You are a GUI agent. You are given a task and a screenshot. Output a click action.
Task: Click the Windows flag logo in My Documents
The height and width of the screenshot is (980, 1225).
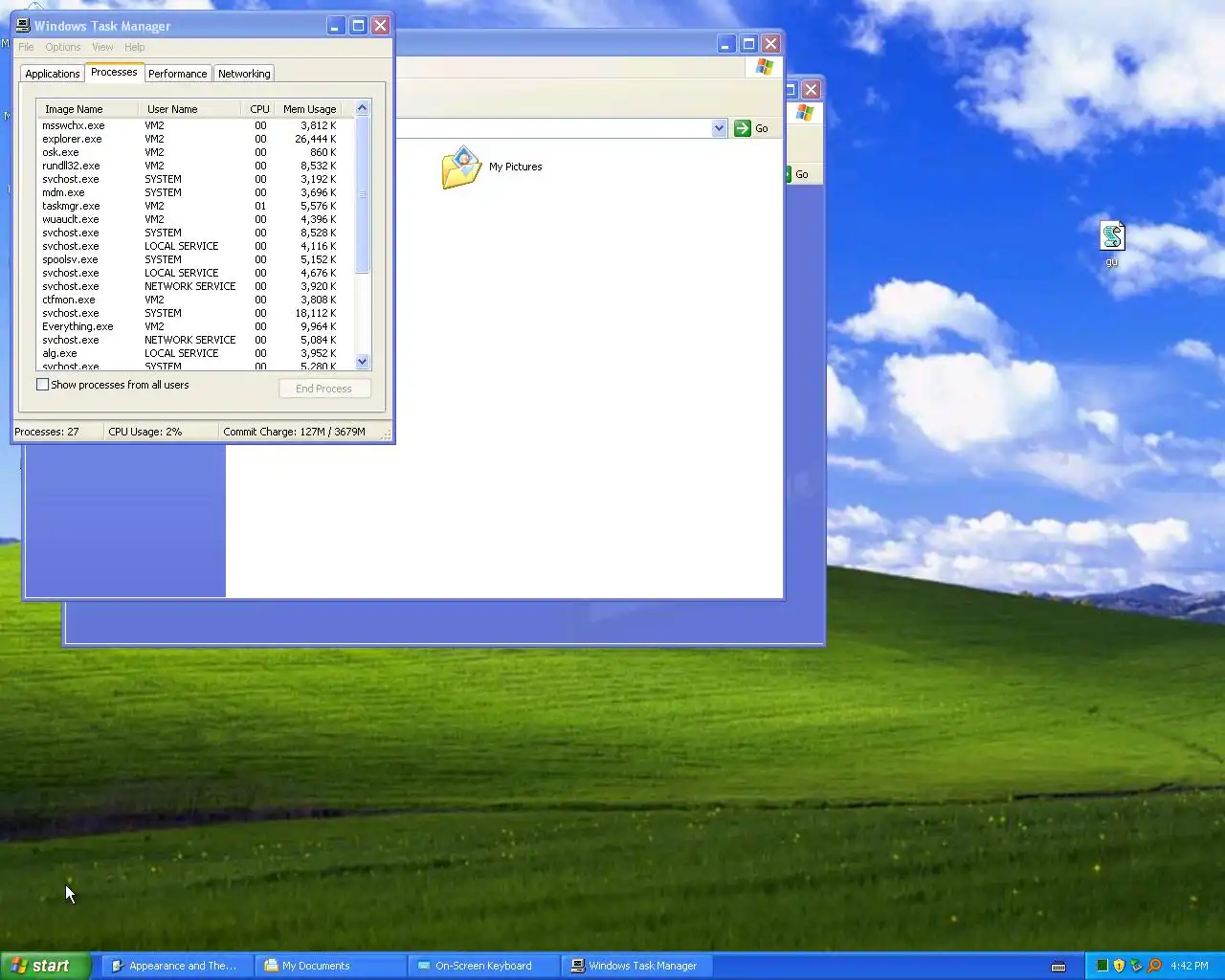[x=765, y=67]
